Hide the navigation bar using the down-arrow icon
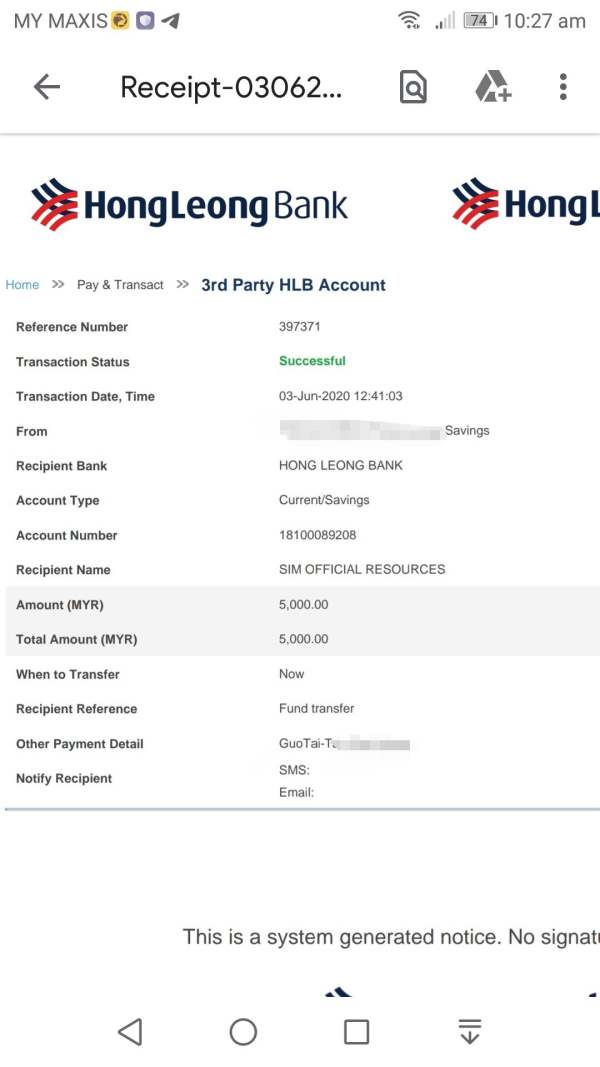Screen dimensions: 600x1067 tap(470, 1032)
